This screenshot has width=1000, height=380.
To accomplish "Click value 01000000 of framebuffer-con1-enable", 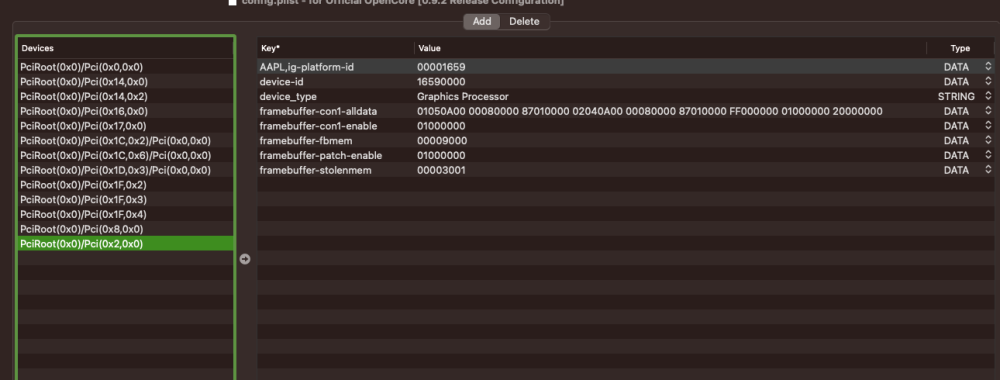I will tap(441, 126).
